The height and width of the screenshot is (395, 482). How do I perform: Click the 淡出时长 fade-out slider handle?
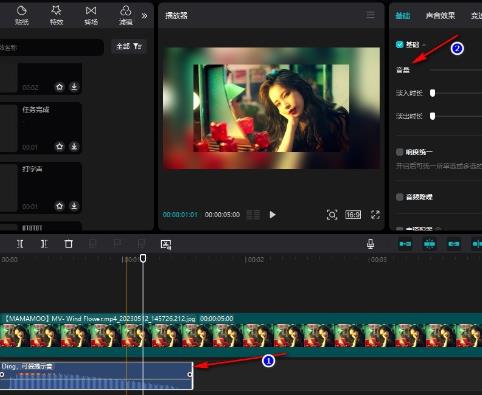click(x=432, y=116)
